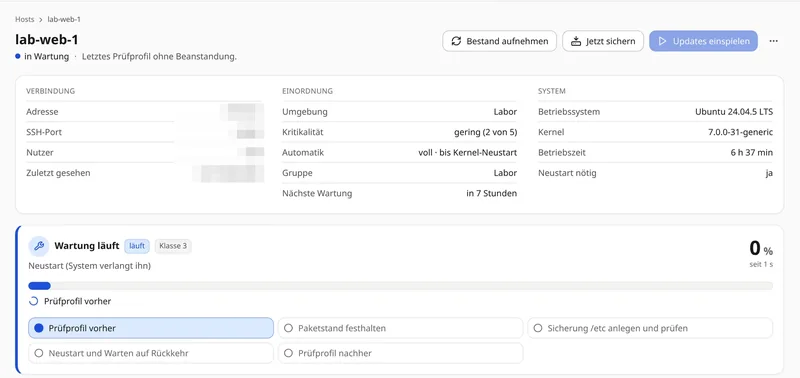This screenshot has width=800, height=378.
Task: Select Sicherung /etc anlegen und prüfen step
Action: [650, 328]
